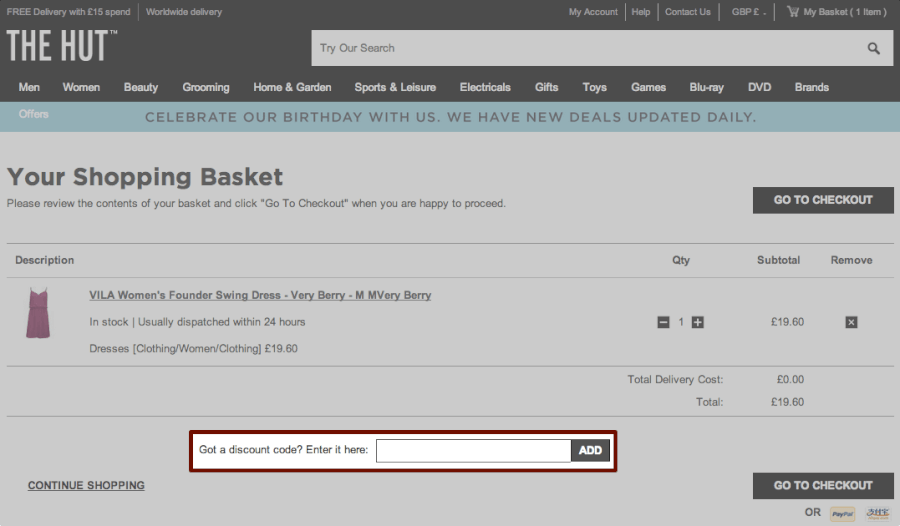This screenshot has width=900, height=526.
Task: Open My Basket cart icon
Action: tap(793, 12)
